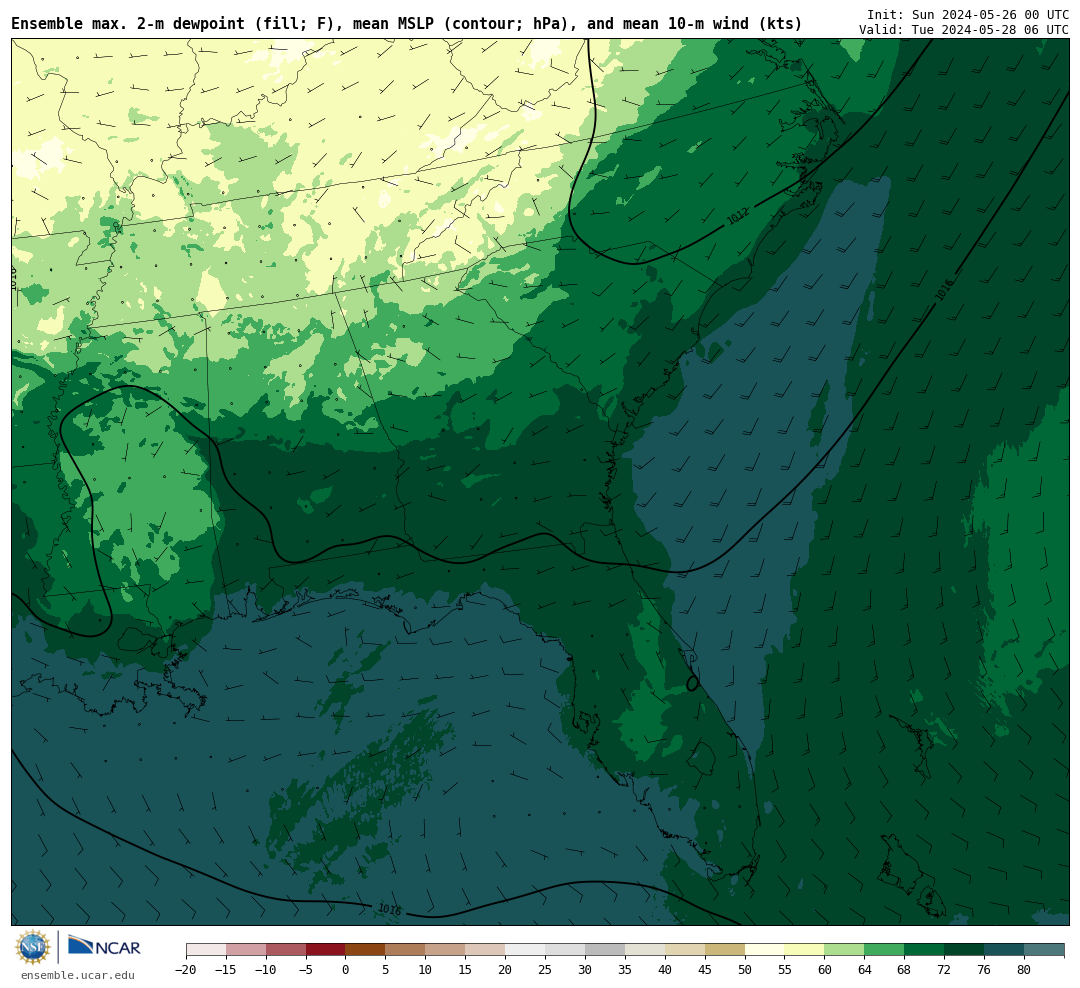This screenshot has height=988, width=1080.
Task: Open the ensemble.ucar.edu link text
Action: (x=78, y=975)
